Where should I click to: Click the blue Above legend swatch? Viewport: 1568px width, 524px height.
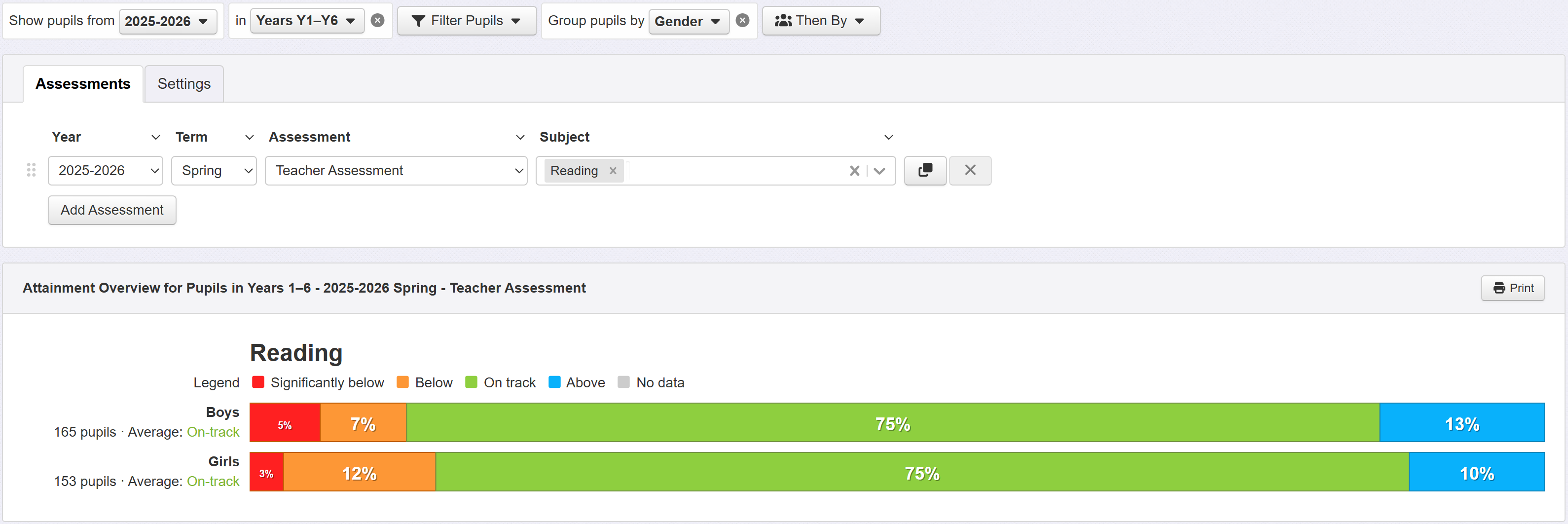pyautogui.click(x=554, y=382)
